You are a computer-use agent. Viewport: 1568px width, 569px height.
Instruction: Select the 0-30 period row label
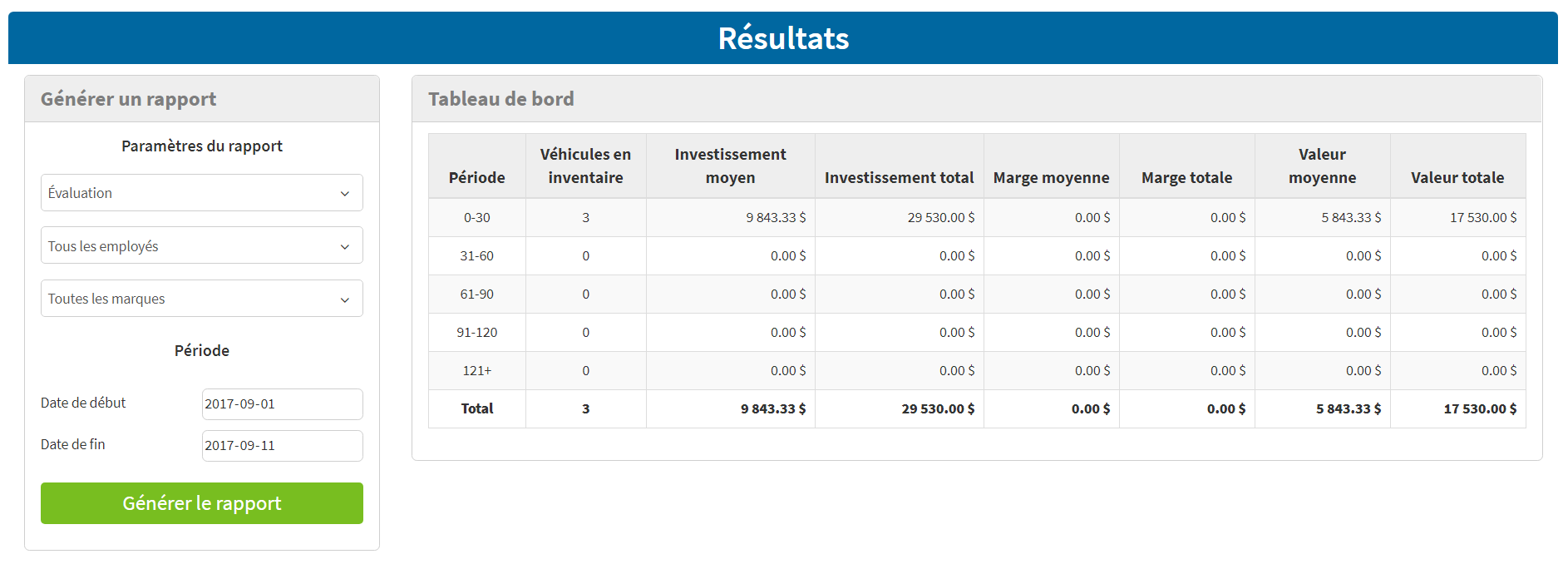(476, 218)
